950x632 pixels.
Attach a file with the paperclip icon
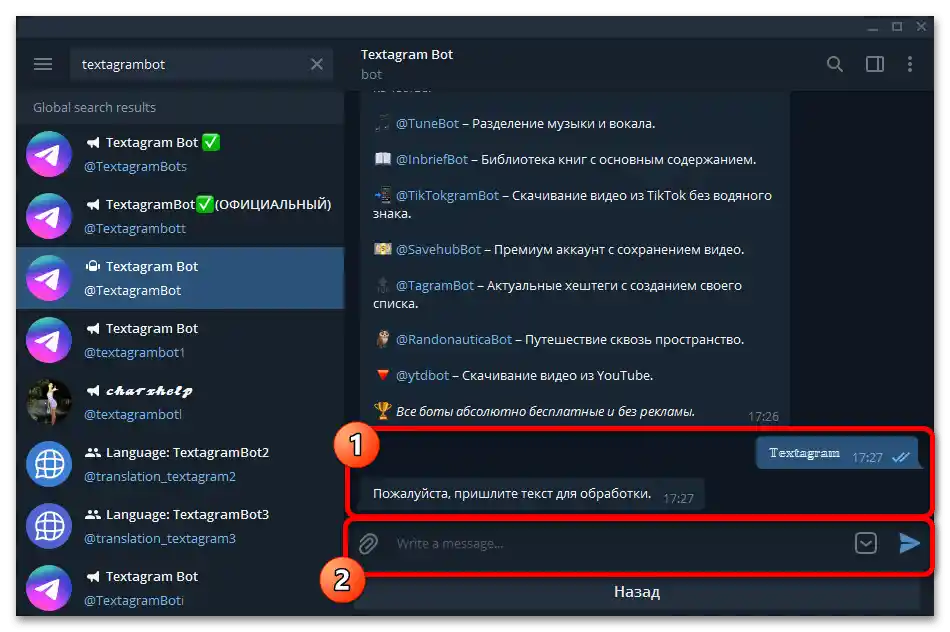368,544
